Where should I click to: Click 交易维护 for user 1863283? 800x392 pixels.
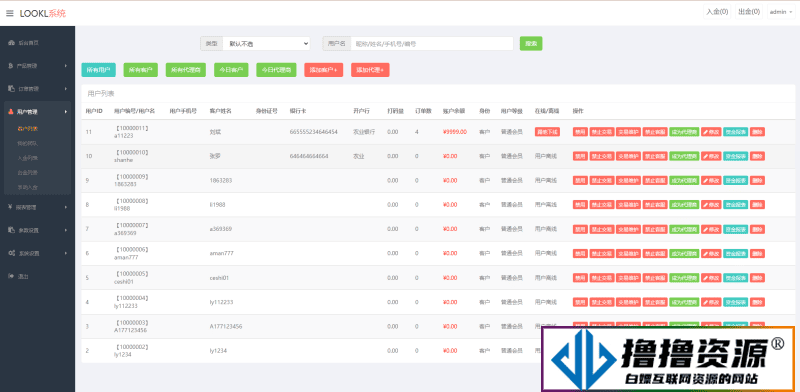coord(629,180)
